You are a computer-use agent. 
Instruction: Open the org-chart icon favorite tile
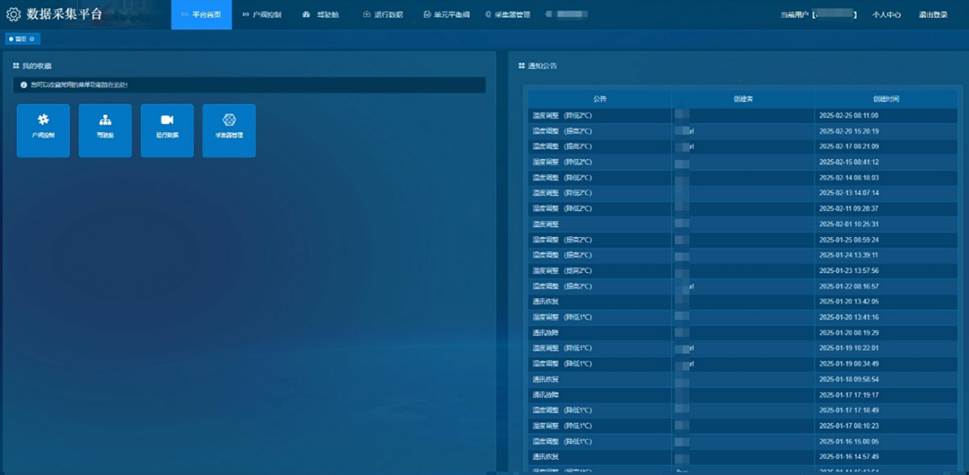pyautogui.click(x=105, y=130)
